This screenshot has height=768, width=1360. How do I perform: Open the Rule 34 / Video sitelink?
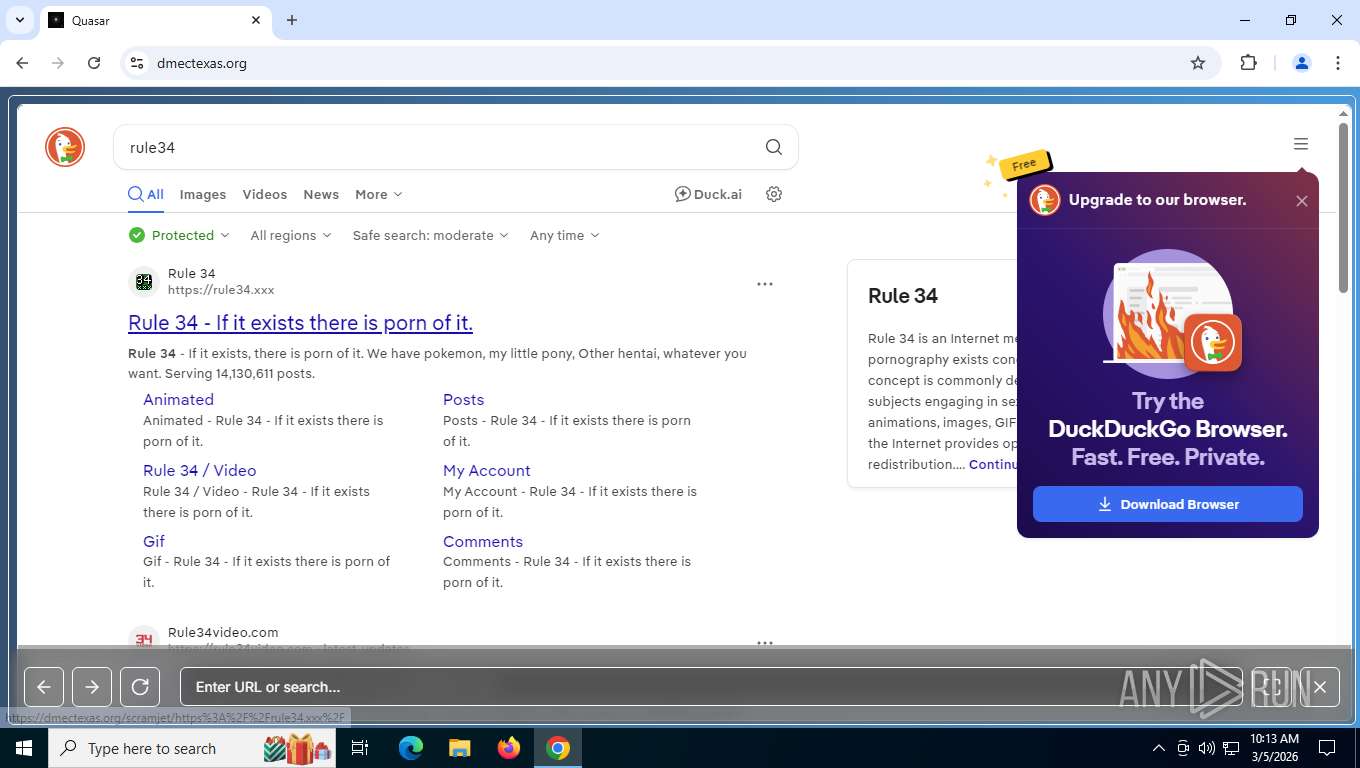click(199, 470)
